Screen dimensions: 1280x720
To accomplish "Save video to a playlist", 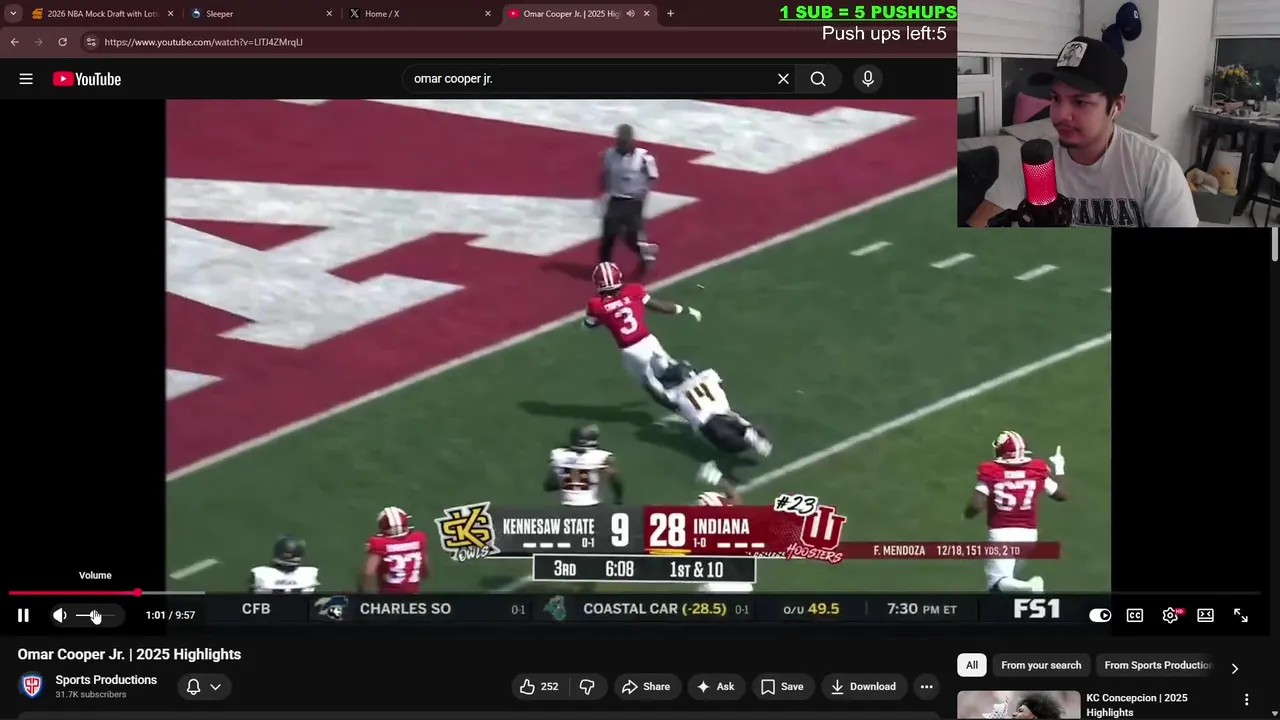I will tap(782, 686).
